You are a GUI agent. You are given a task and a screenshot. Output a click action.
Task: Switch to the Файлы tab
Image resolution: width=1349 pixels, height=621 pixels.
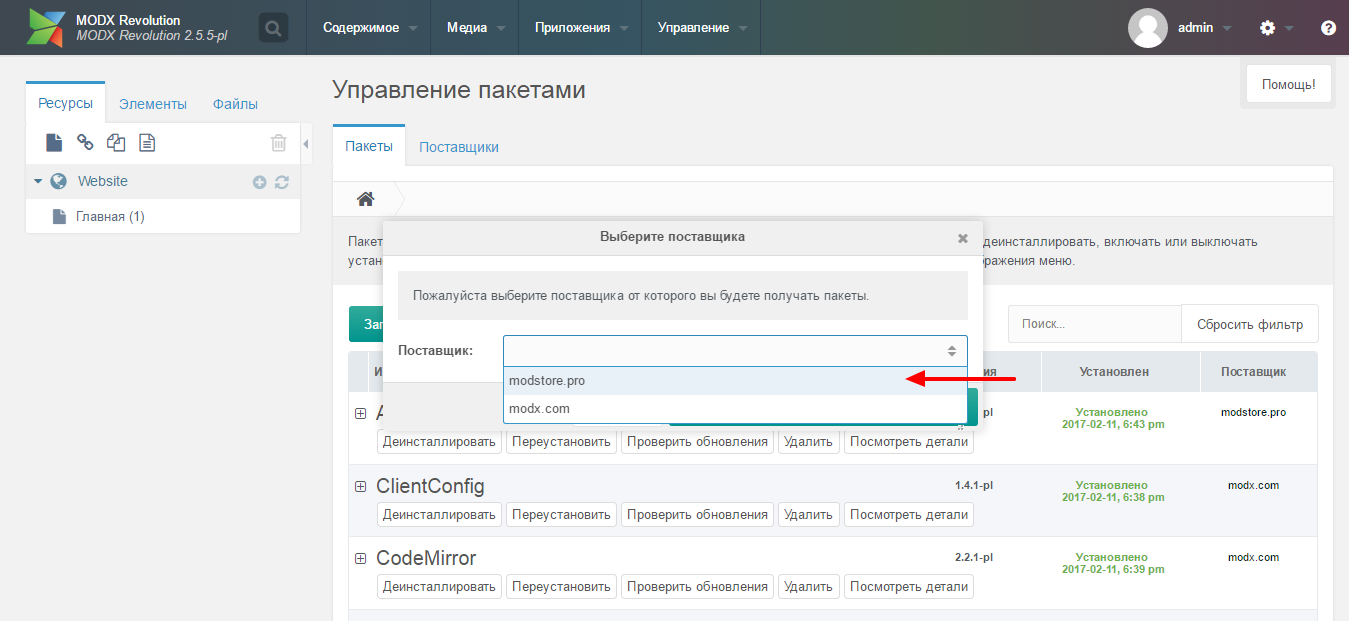coord(235,104)
